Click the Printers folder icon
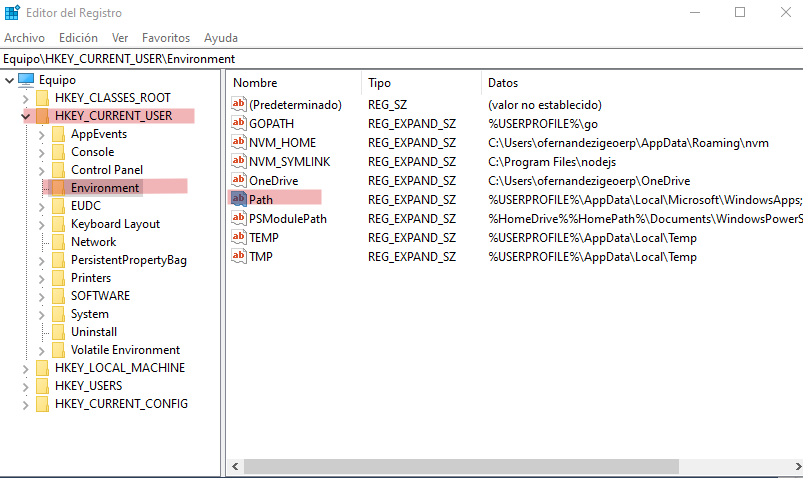 click(58, 278)
